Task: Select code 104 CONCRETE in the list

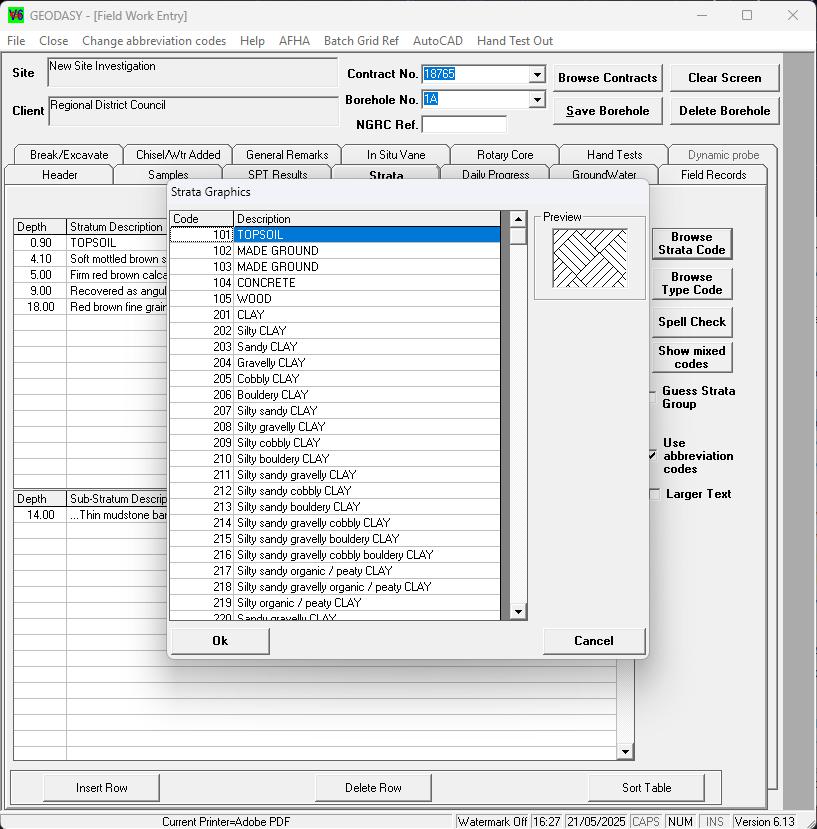Action: point(300,283)
